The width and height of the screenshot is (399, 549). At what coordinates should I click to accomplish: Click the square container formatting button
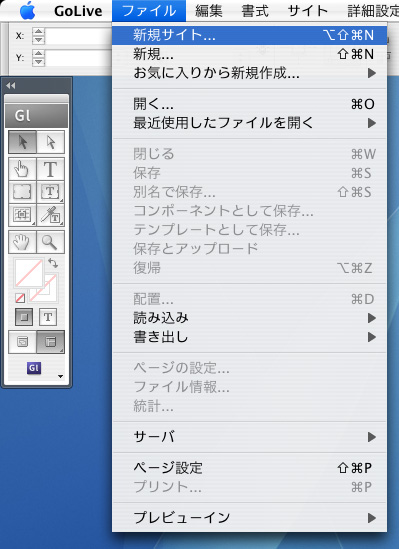click(x=24, y=317)
